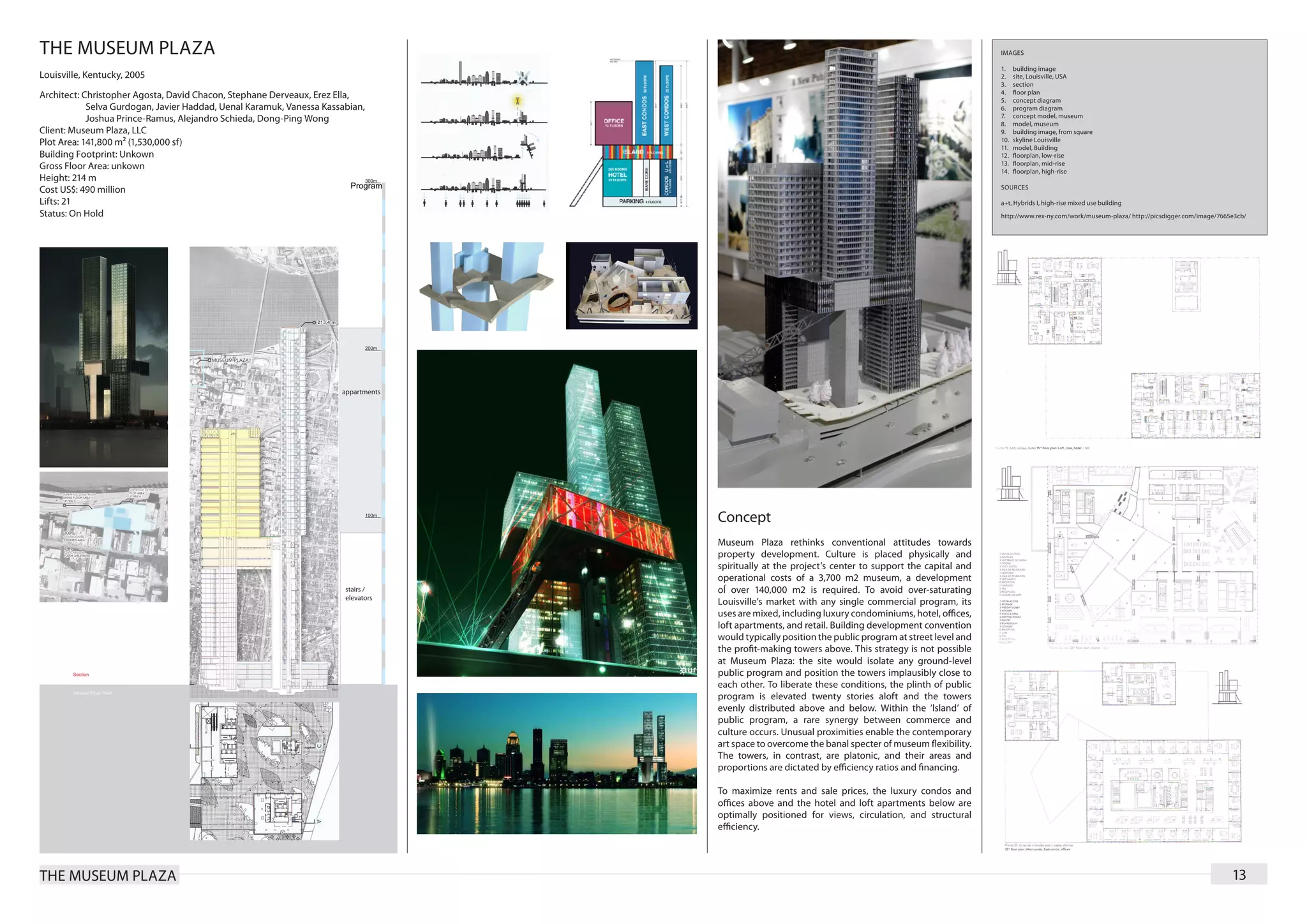Viewport: 1307px width, 924px height.
Task: Select source a+t, Hybrids I, high-rise mixed use building
Action: 1061,203
